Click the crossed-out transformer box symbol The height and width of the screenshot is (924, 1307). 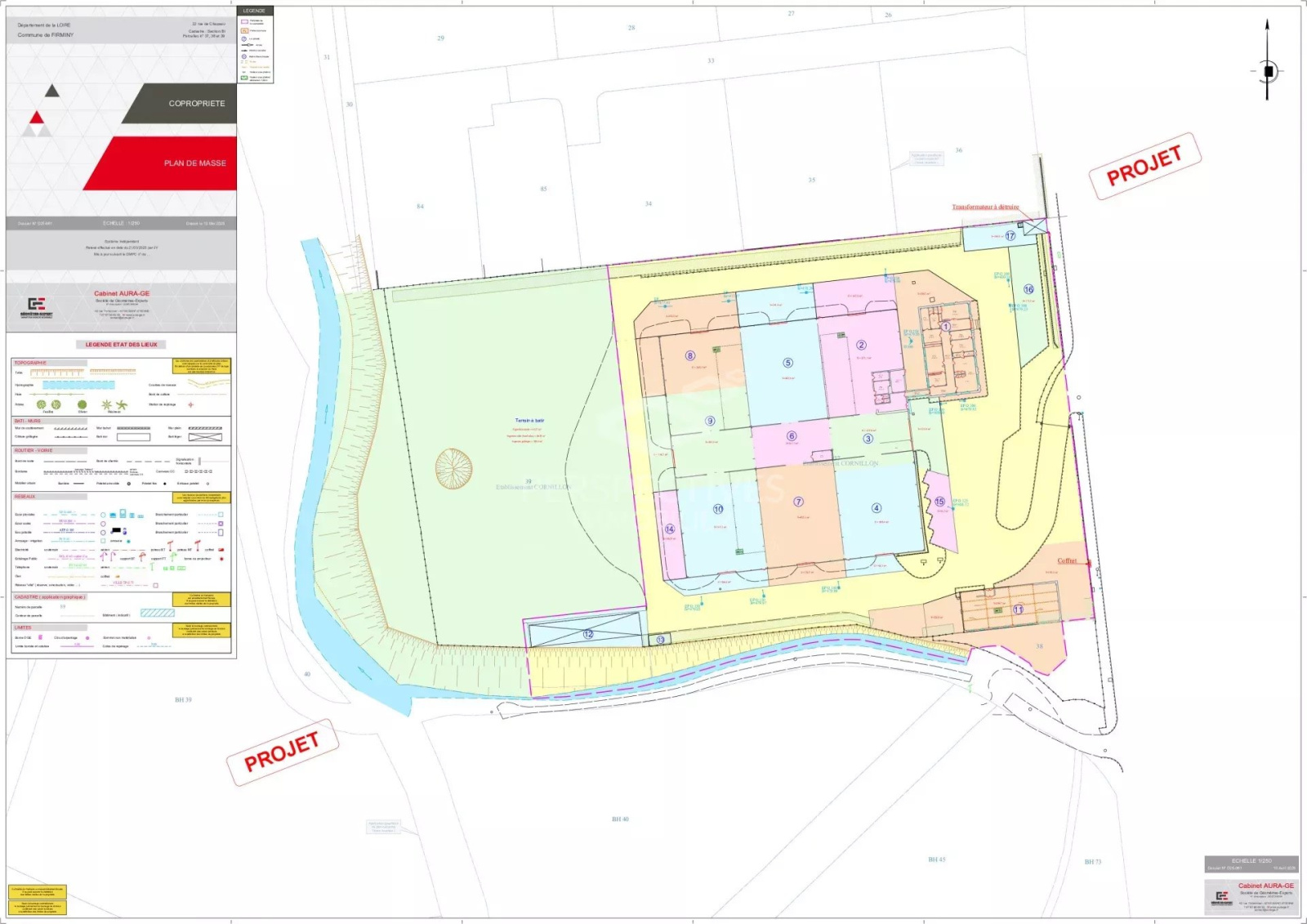tap(1033, 225)
